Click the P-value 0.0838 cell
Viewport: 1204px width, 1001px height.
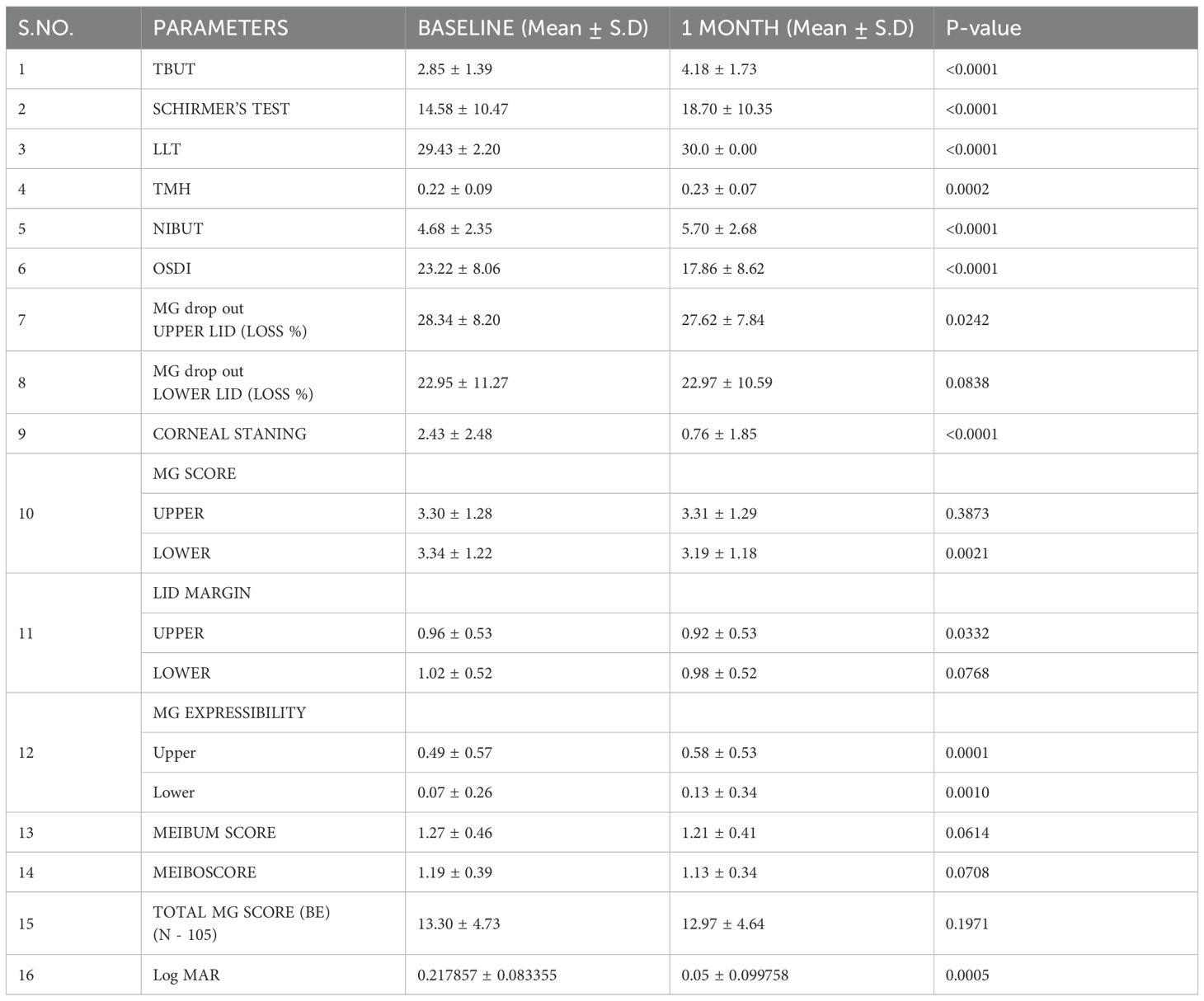(967, 383)
